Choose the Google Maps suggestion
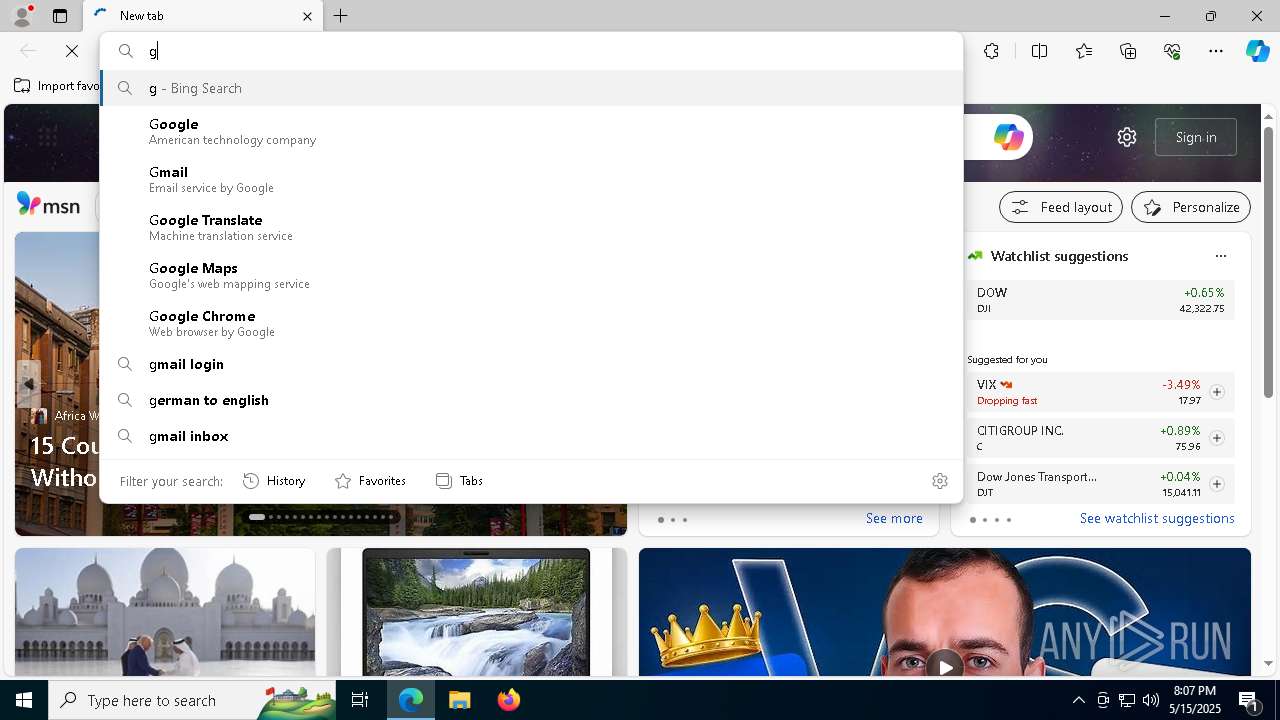 coord(531,275)
